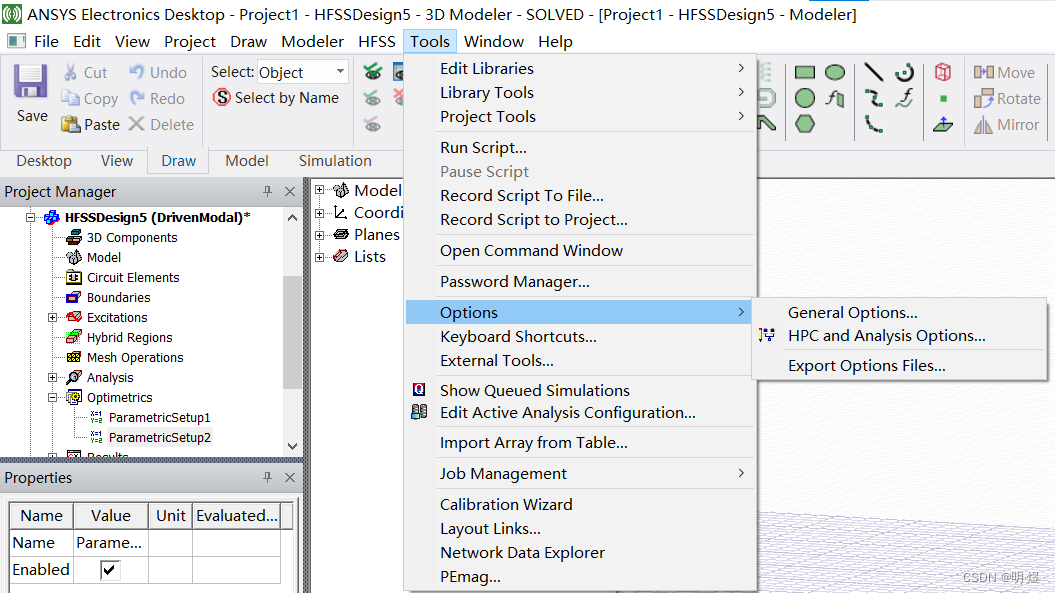The width and height of the screenshot is (1055, 593).
Task: Expand the Coordinate Systems node
Action: (320, 213)
